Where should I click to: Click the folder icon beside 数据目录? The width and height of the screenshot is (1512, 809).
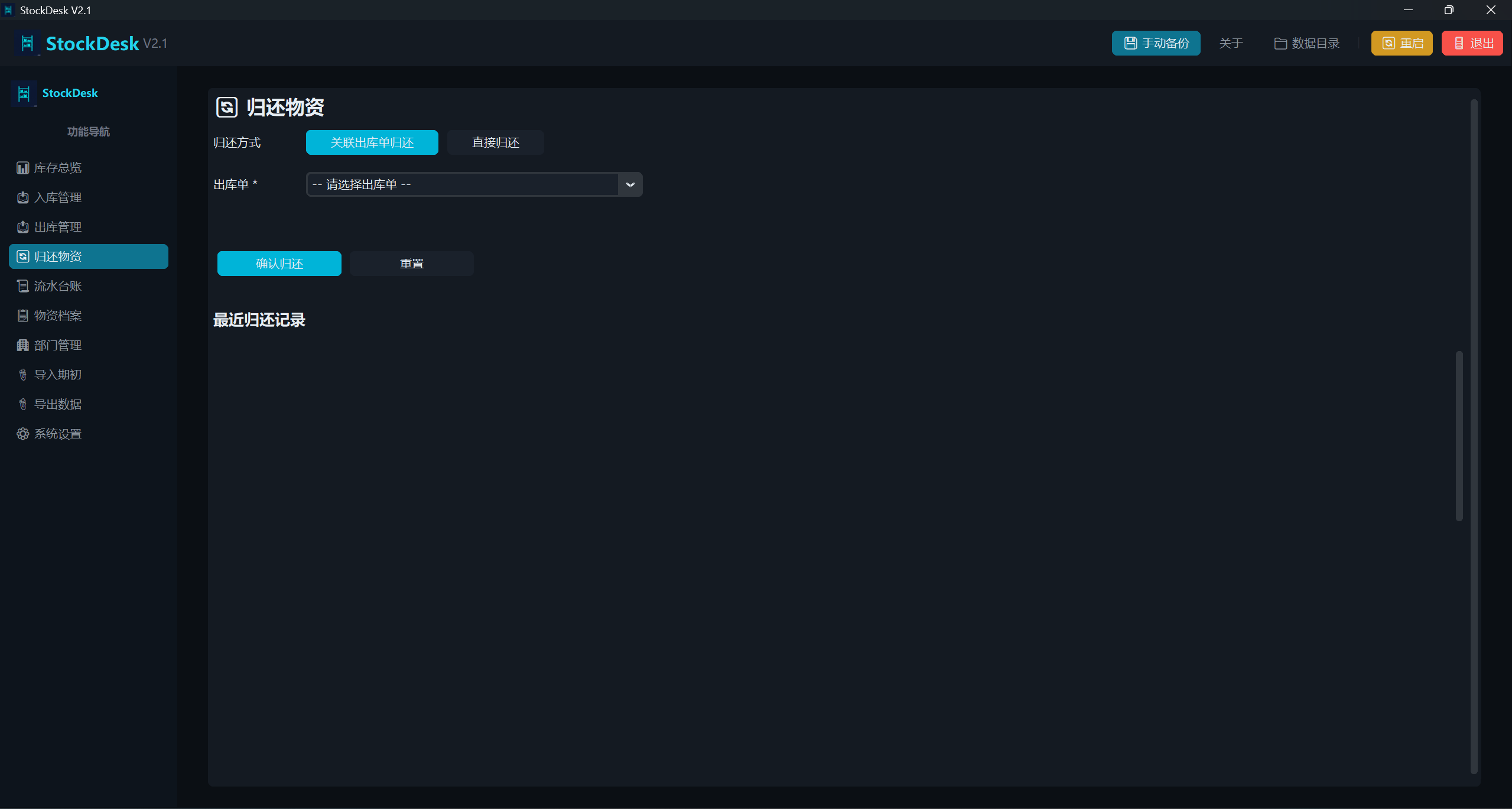[1280, 43]
